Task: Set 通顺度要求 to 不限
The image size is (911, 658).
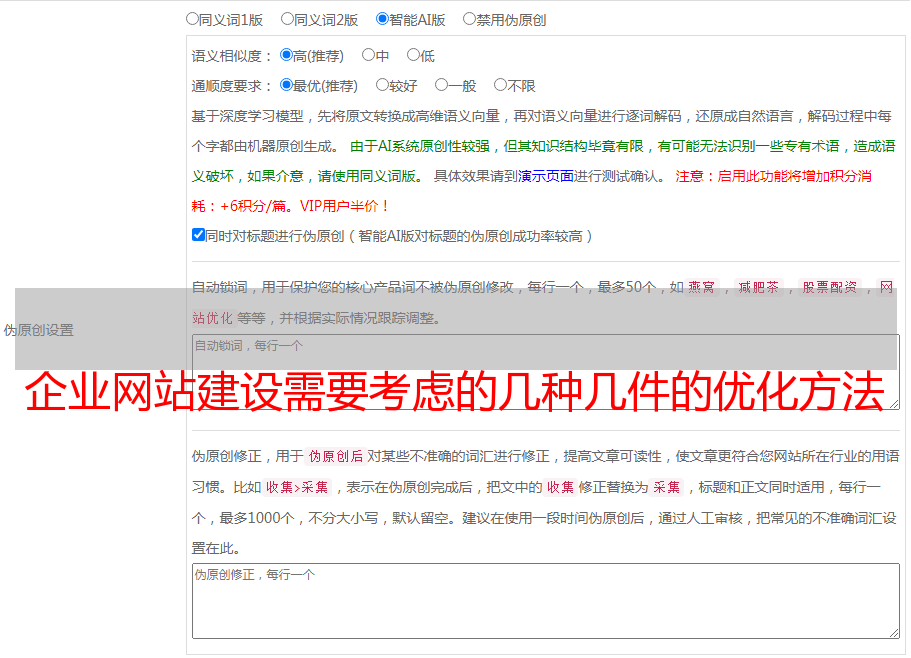Action: point(500,85)
